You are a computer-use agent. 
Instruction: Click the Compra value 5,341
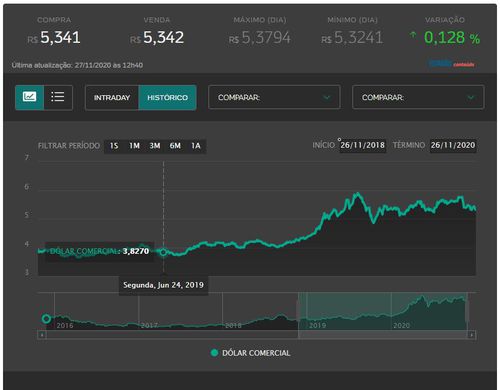60,38
